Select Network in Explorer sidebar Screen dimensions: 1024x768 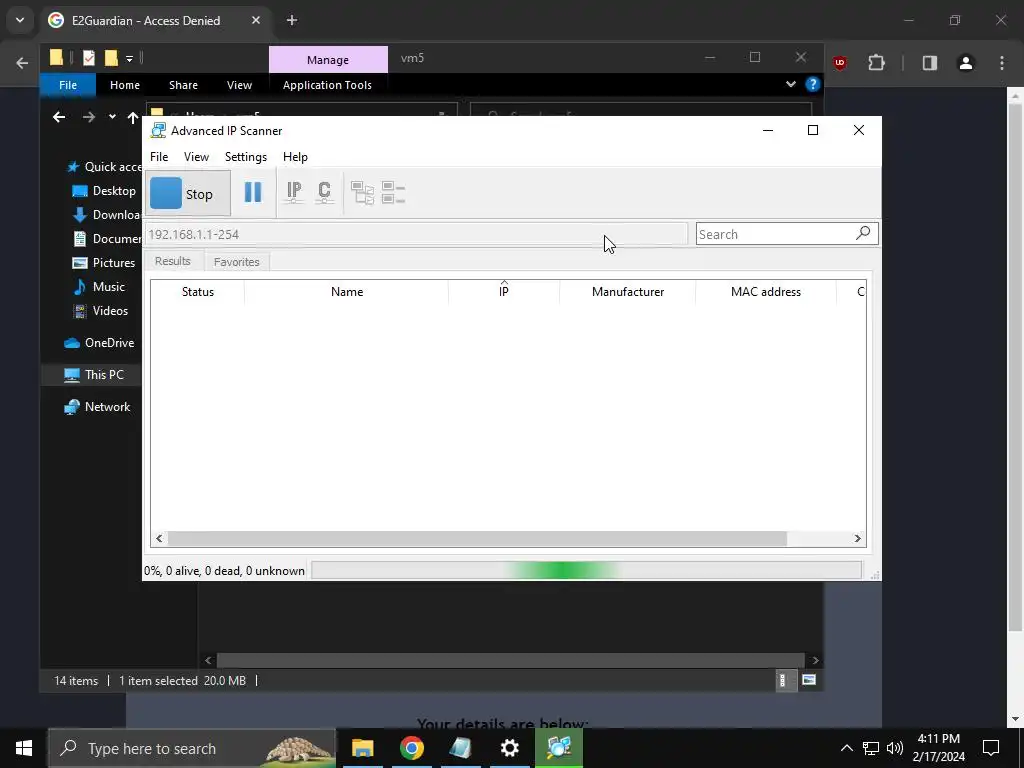tap(97, 407)
